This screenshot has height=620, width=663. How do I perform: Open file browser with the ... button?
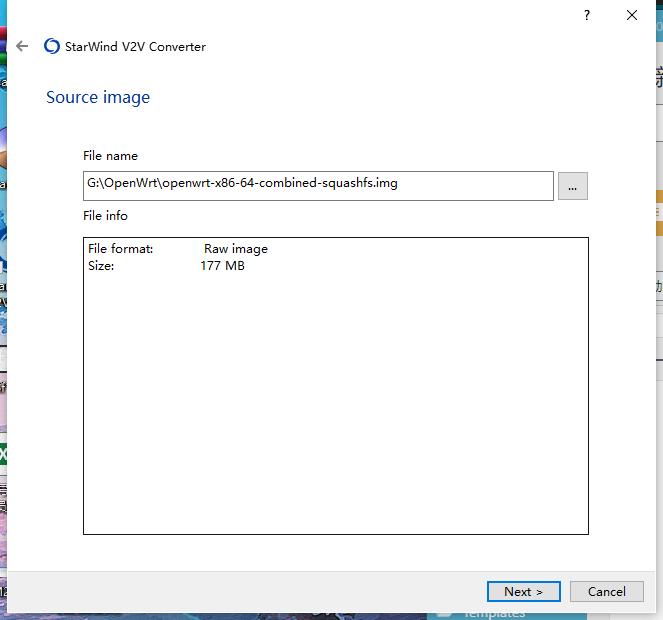click(572, 186)
